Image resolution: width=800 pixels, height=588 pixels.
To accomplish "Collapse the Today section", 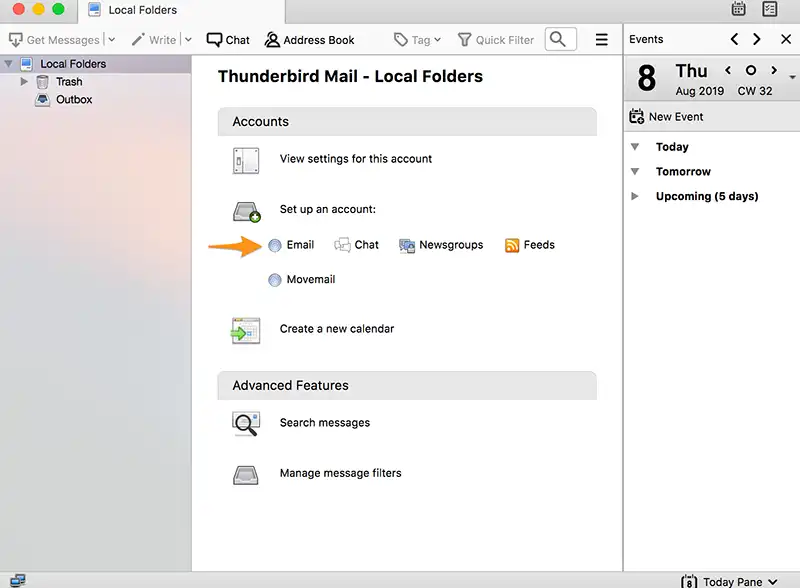I will click(635, 147).
